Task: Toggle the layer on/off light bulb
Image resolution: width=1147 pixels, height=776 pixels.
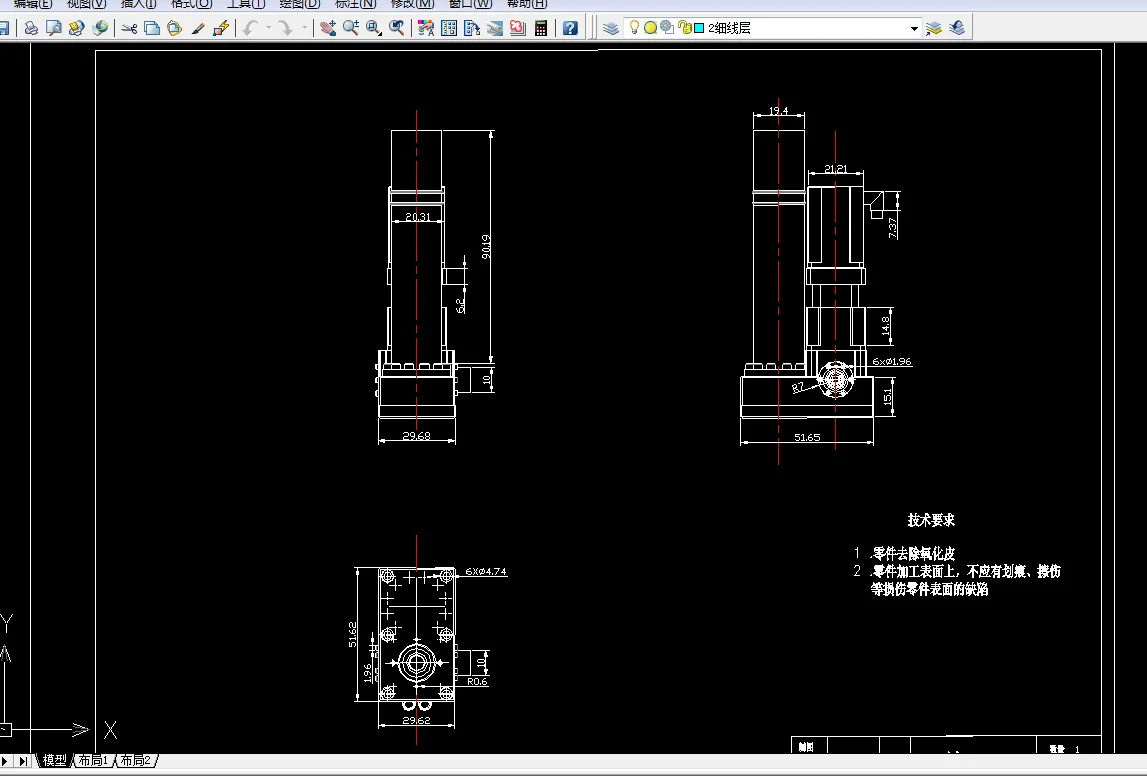Action: [634, 28]
